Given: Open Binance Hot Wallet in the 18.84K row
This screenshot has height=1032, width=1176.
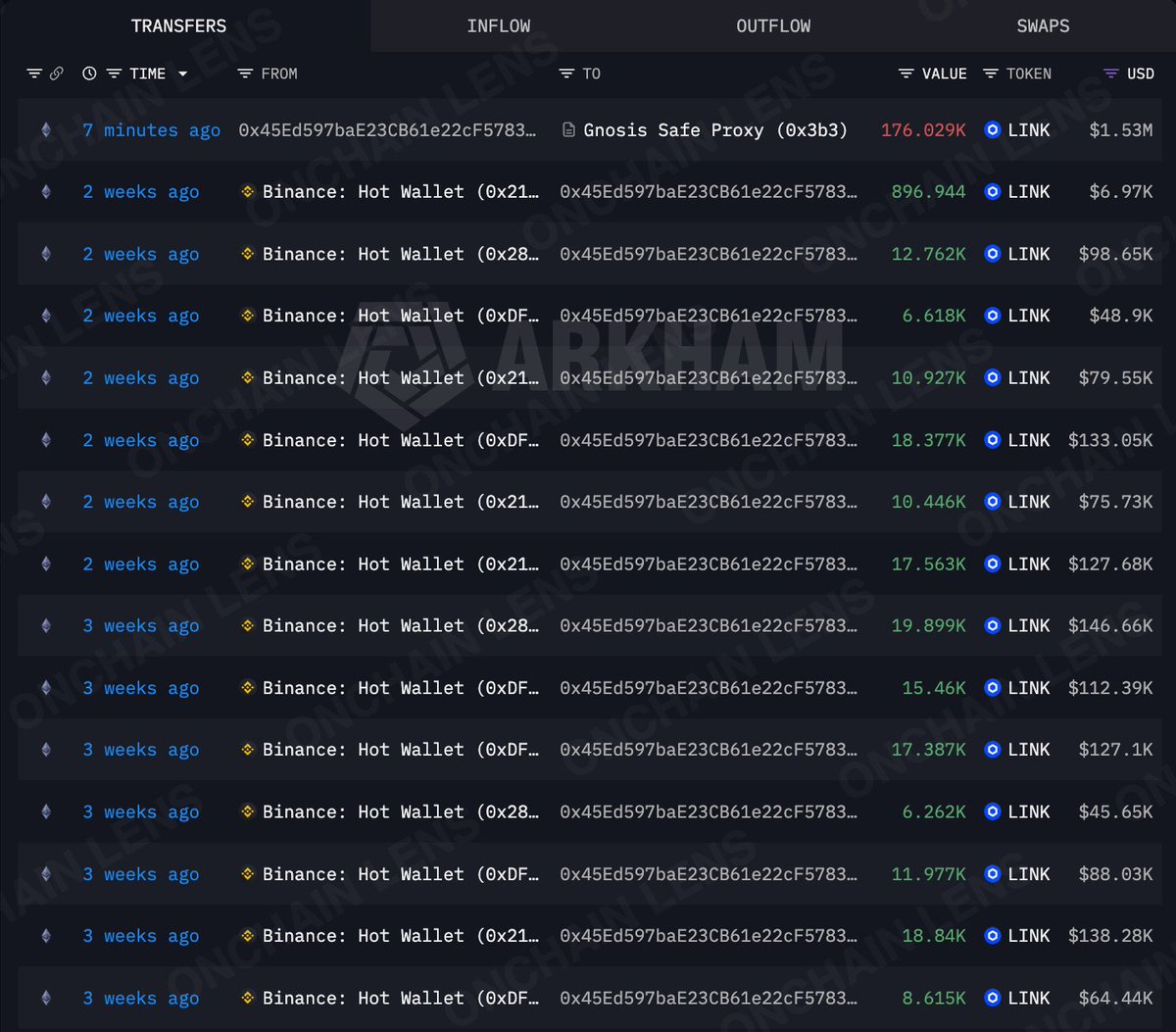Looking at the screenshot, I should [x=401, y=936].
